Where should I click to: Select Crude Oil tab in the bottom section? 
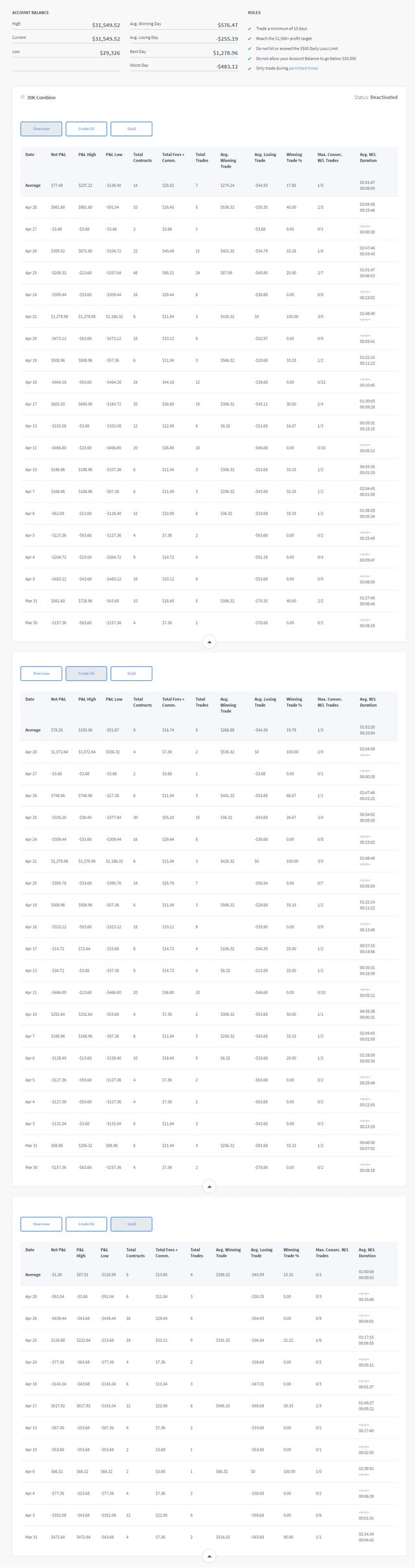point(86,1224)
